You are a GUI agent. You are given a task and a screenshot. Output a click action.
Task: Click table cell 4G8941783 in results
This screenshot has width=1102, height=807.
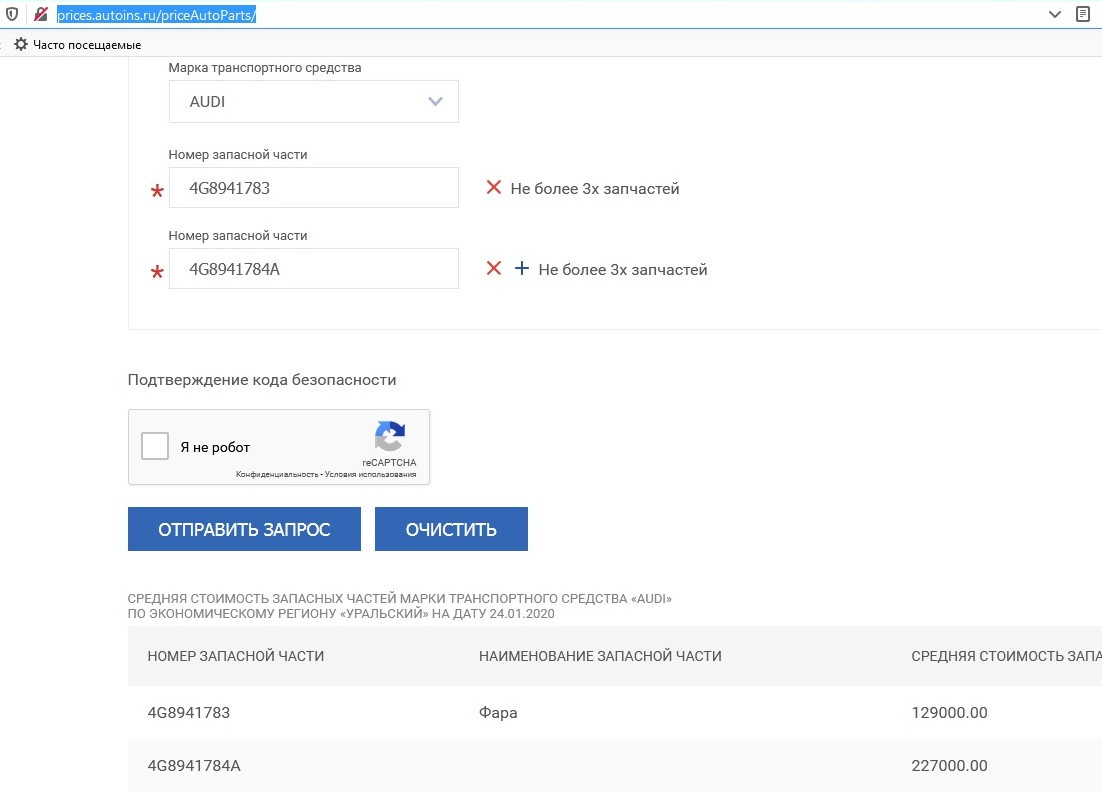[188, 713]
